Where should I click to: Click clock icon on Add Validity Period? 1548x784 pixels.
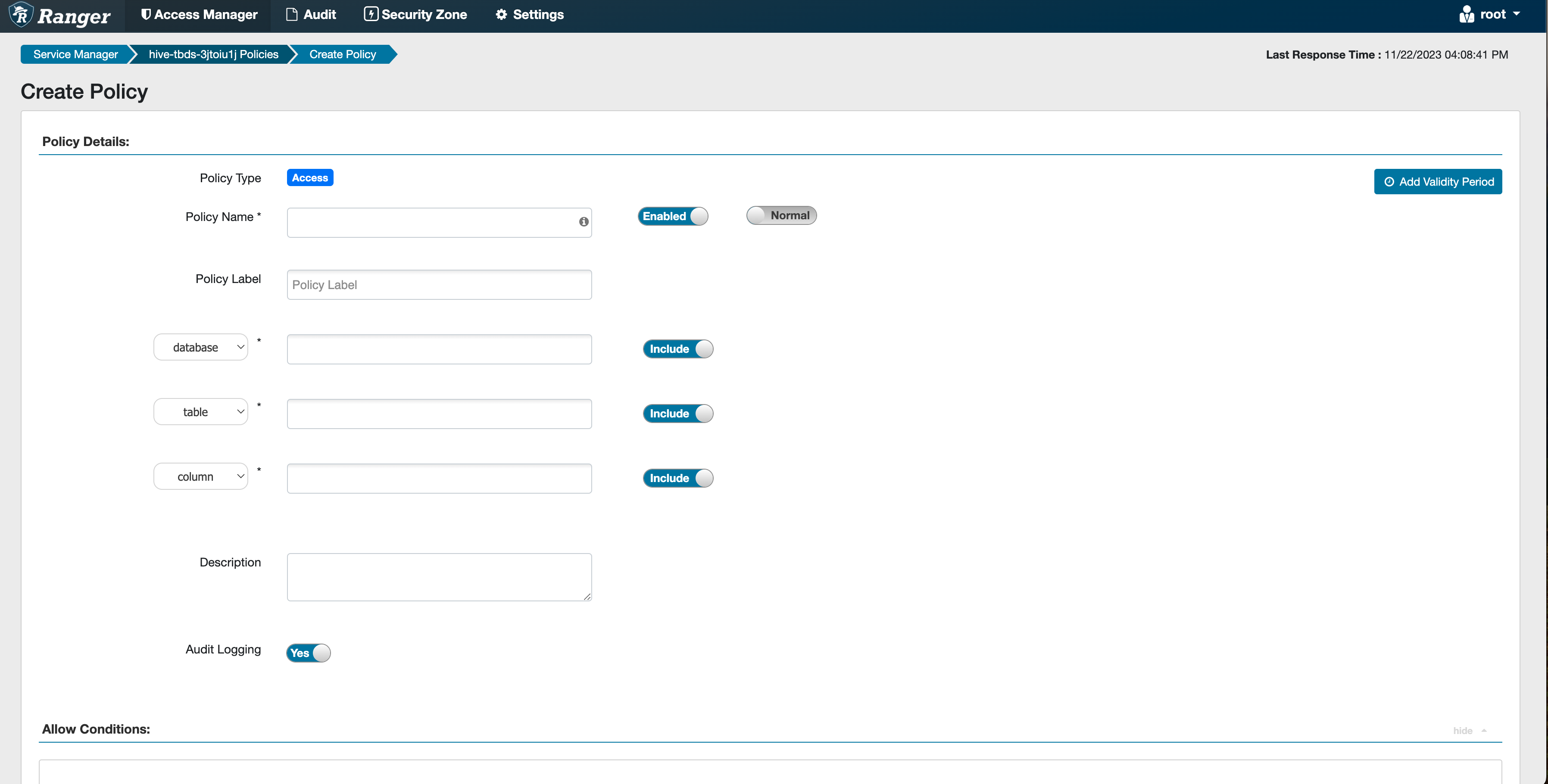tap(1389, 181)
